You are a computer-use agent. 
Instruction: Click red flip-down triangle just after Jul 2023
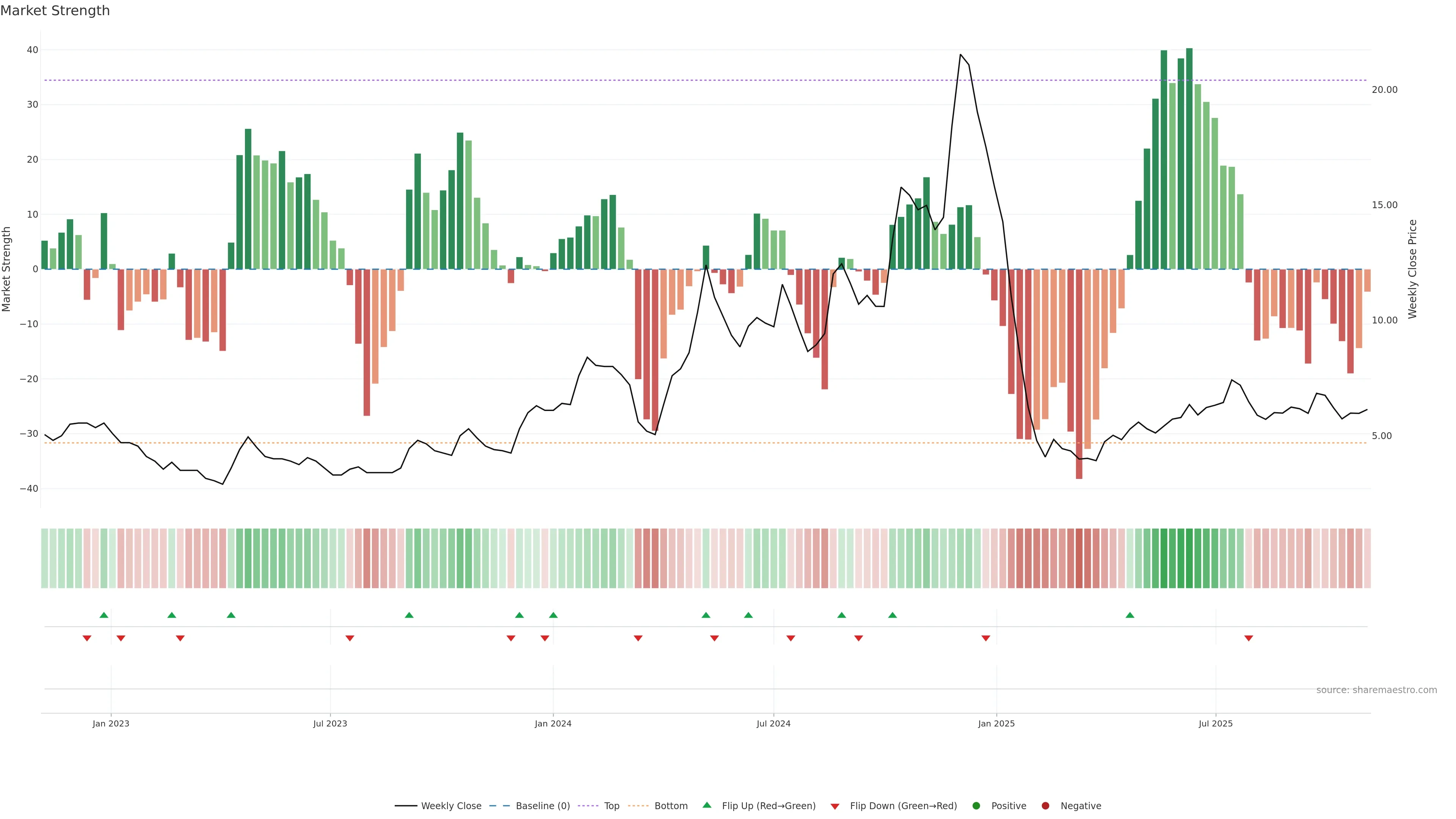point(350,638)
